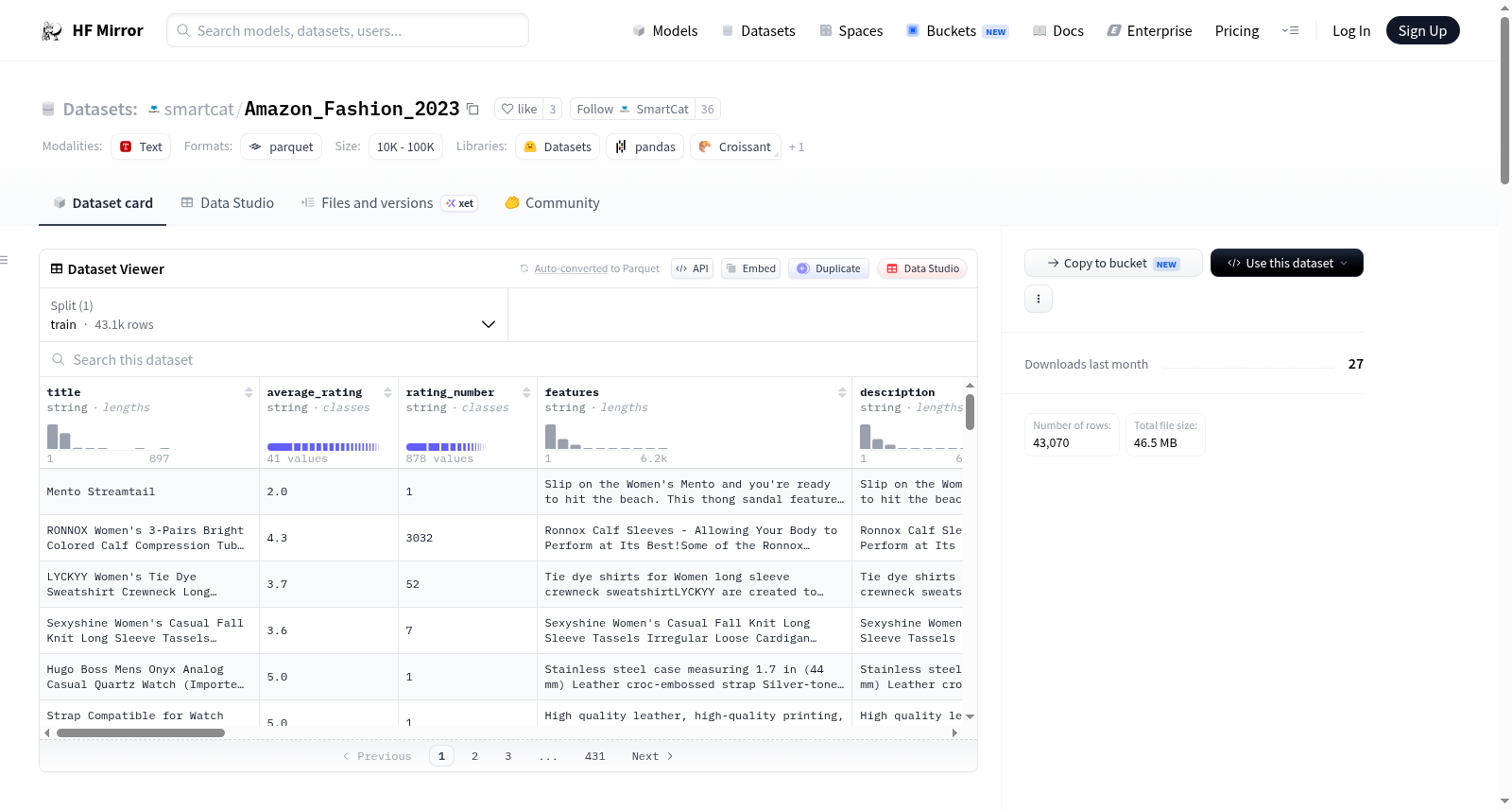
Task: Open Docs in top navigation
Action: pos(1058,30)
